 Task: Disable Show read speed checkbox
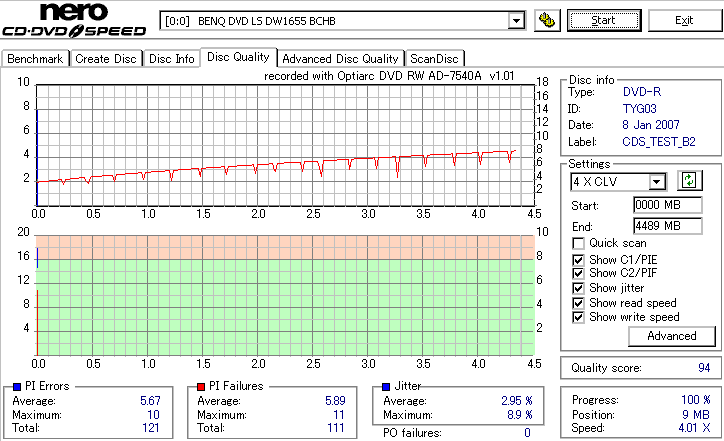tap(578, 303)
